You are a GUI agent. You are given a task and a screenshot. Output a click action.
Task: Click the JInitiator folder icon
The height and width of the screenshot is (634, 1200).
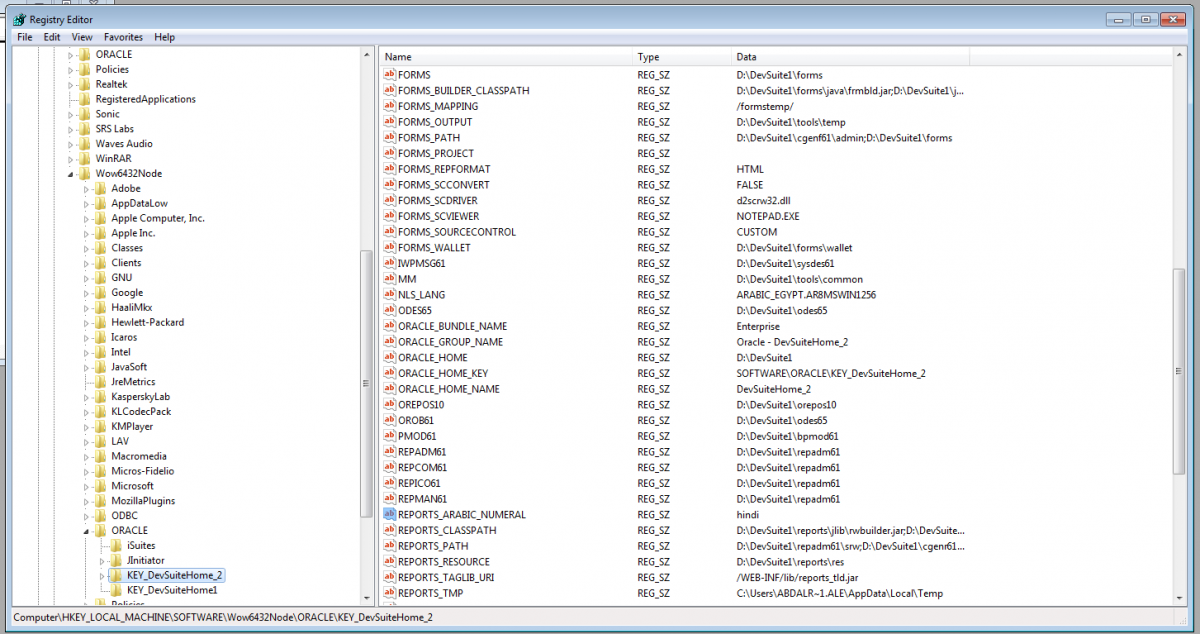pyautogui.click(x=117, y=561)
